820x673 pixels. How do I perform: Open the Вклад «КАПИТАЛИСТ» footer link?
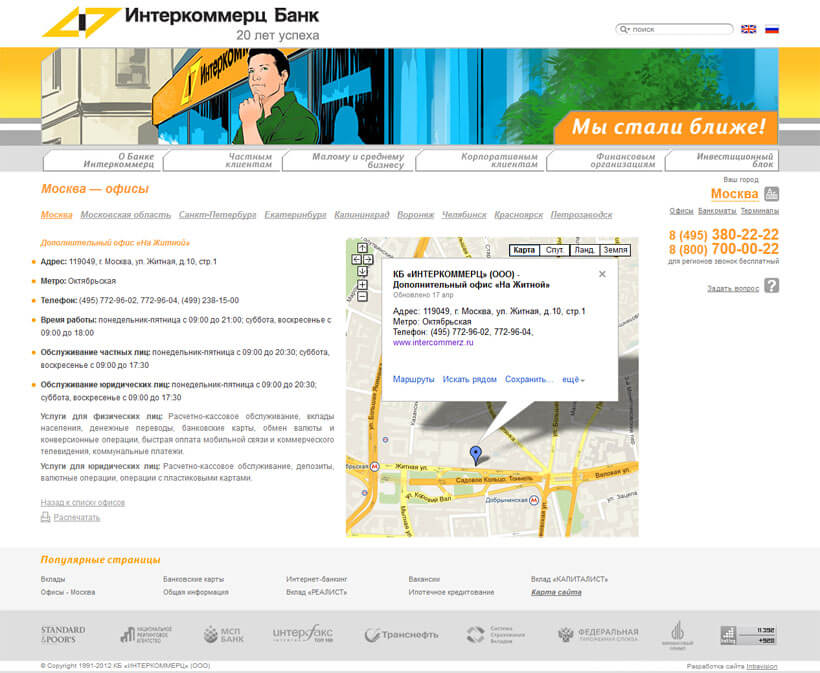(x=569, y=579)
